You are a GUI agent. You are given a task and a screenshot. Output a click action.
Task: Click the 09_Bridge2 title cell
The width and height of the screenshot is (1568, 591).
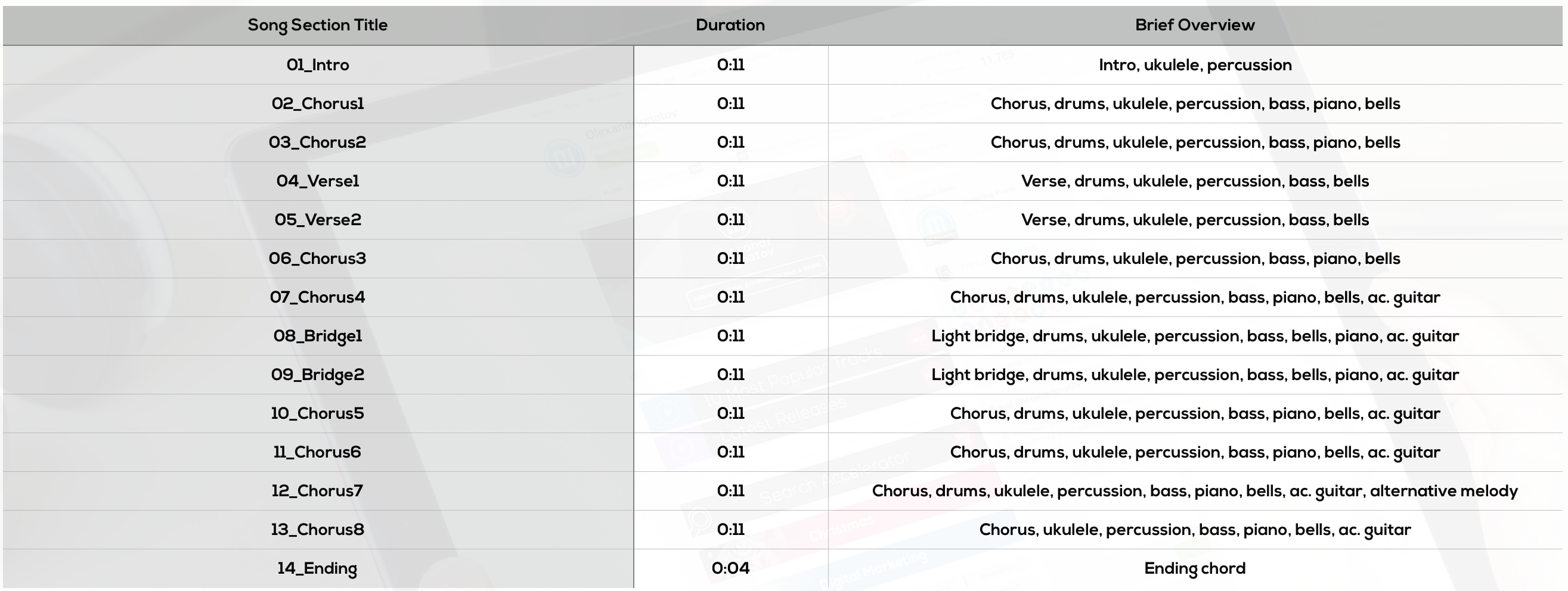pos(317,375)
